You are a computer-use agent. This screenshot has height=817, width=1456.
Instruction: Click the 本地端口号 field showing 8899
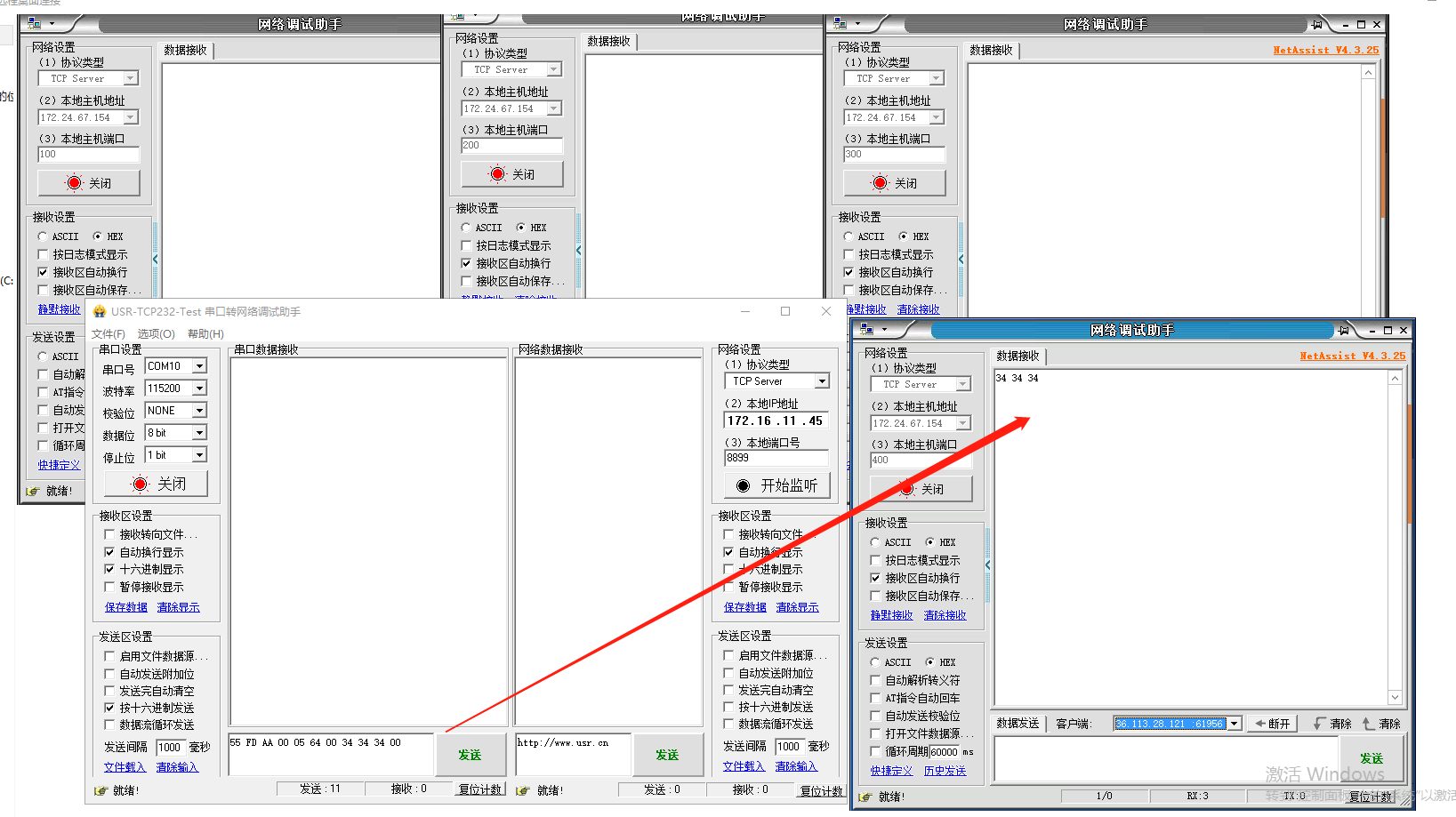(x=776, y=458)
